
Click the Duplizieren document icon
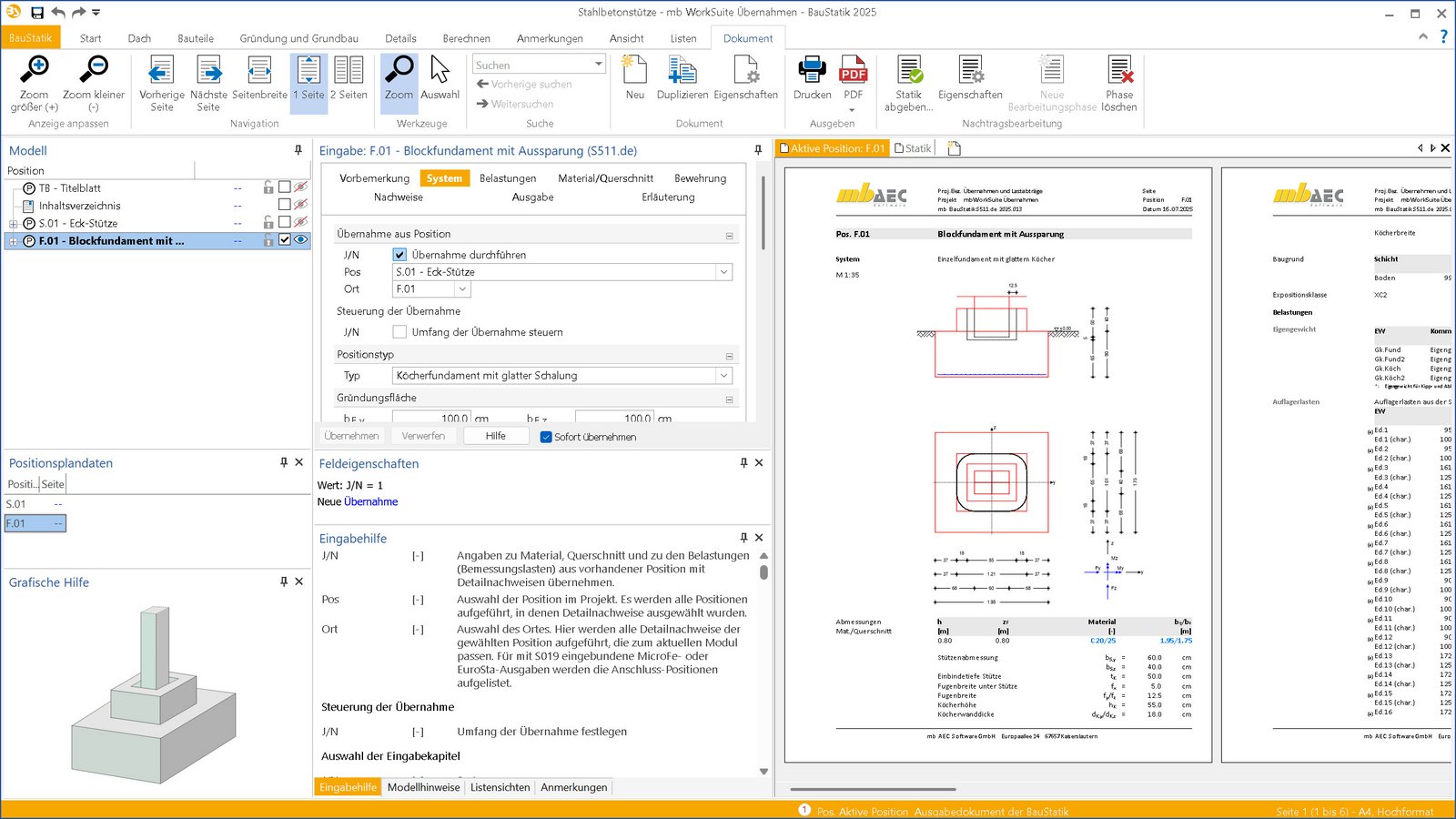coord(682,69)
